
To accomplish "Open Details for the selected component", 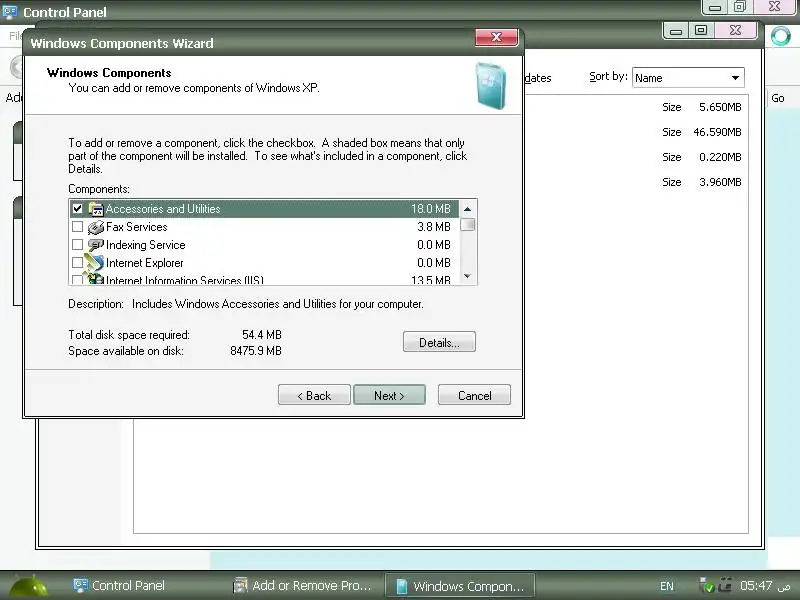I will coord(439,342).
